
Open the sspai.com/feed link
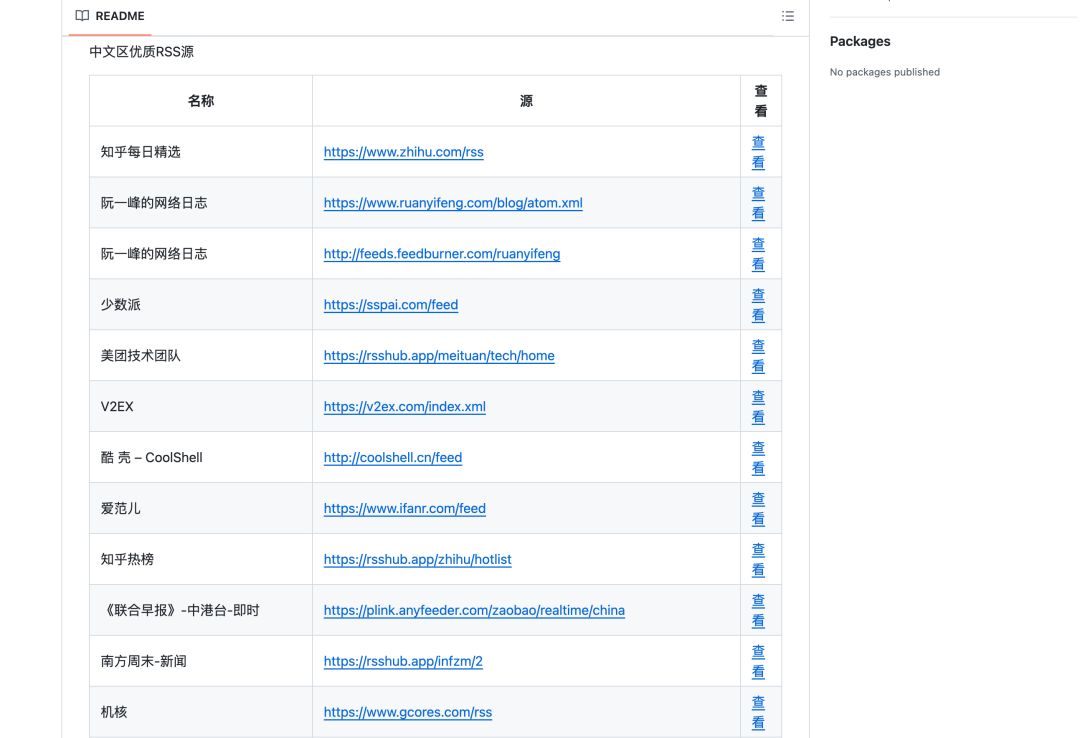pos(391,305)
